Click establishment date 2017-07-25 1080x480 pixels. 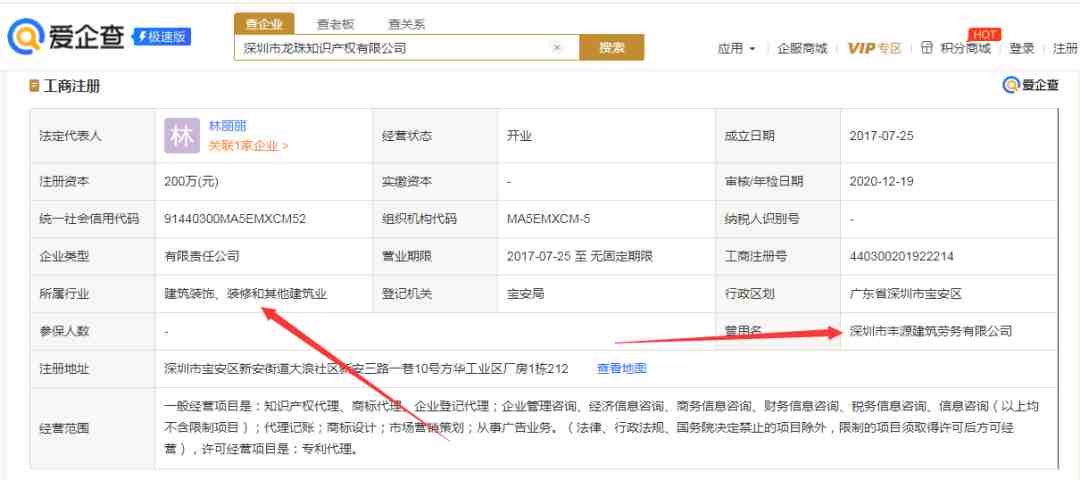point(882,136)
